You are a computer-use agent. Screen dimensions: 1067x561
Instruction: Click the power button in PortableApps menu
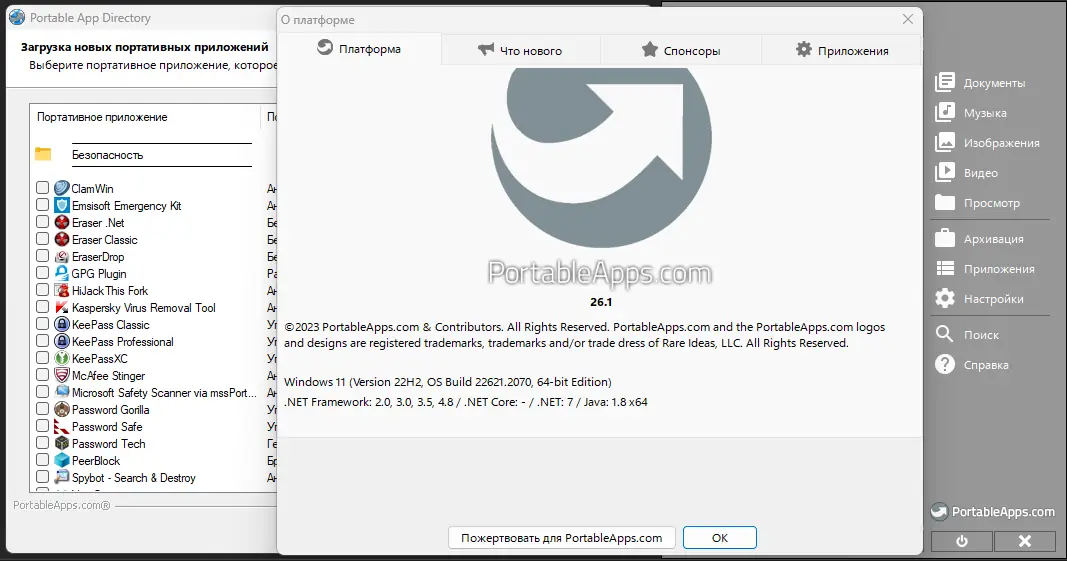coord(962,541)
